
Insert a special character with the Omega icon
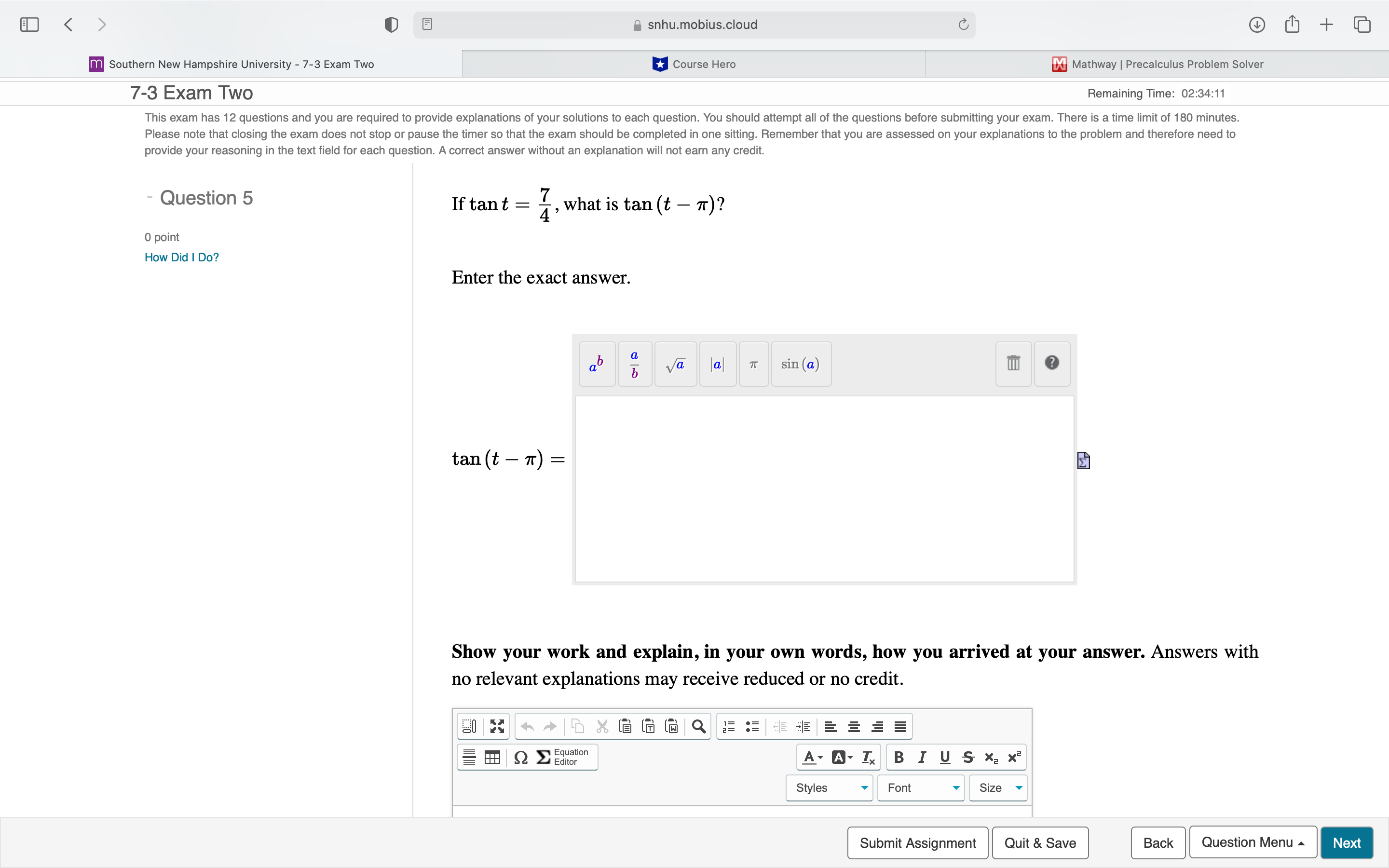pyautogui.click(x=519, y=757)
